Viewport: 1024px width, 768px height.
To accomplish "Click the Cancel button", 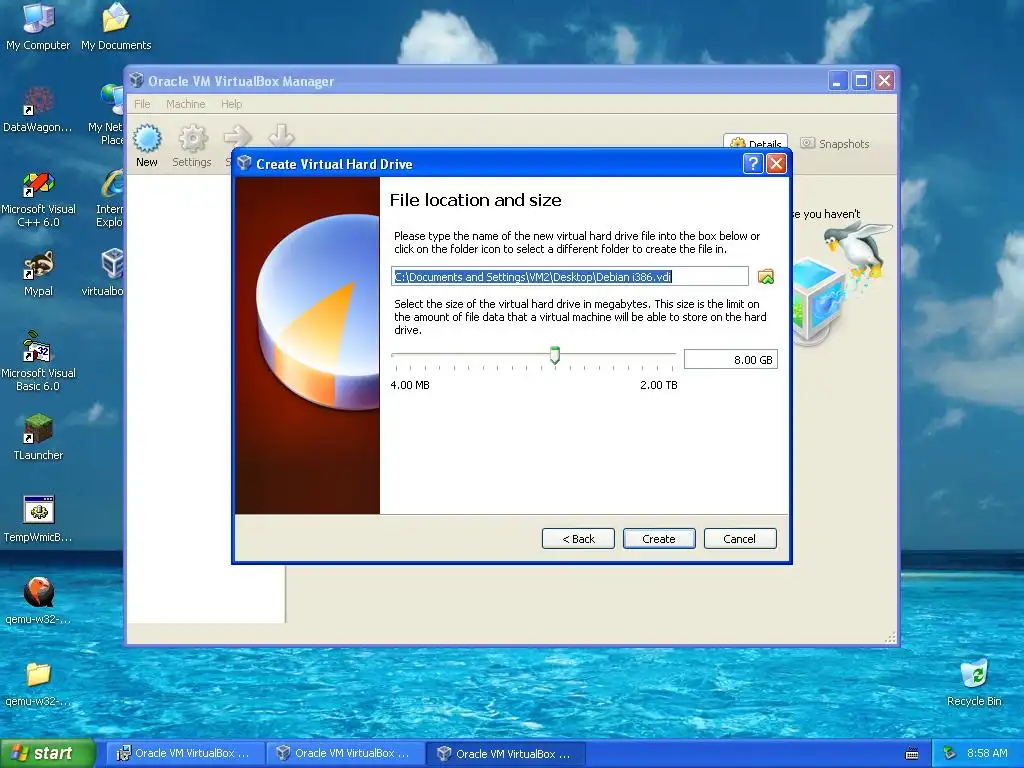I will tap(740, 539).
